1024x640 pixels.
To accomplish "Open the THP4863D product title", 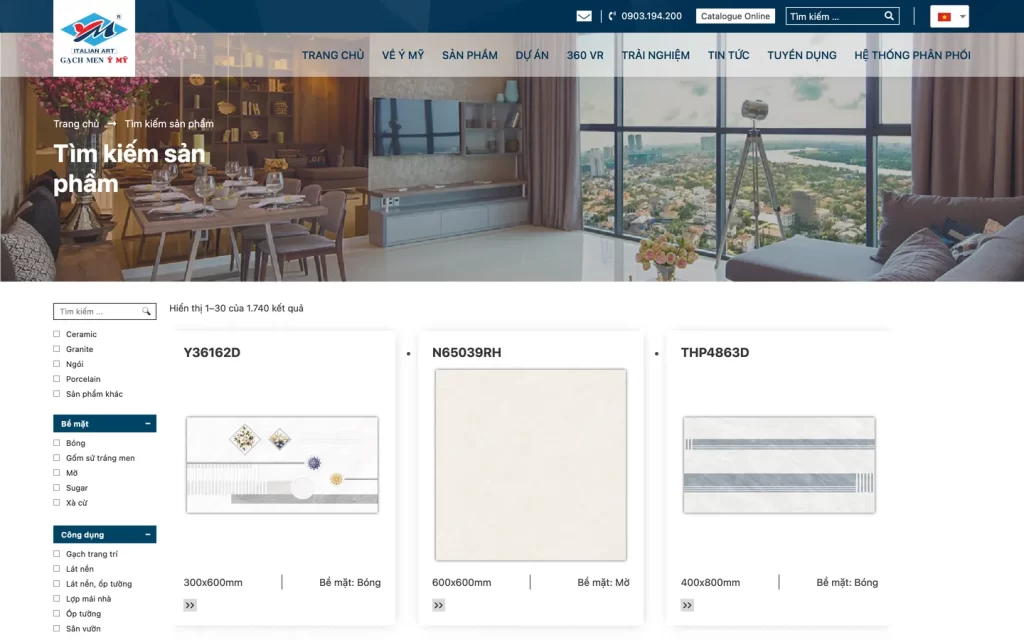I will coord(714,353).
